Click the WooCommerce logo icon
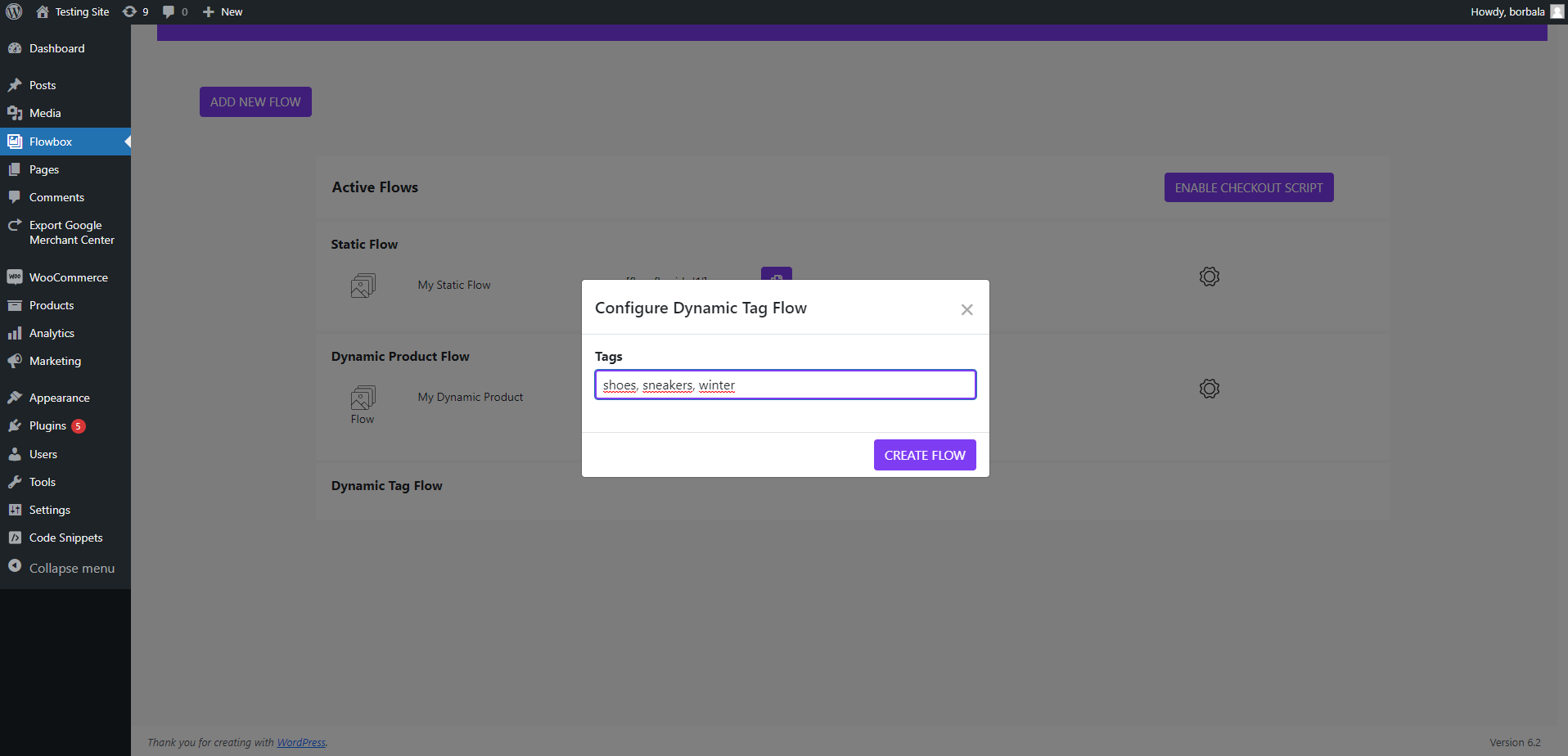Image resolution: width=1568 pixels, height=756 pixels. 15,277
